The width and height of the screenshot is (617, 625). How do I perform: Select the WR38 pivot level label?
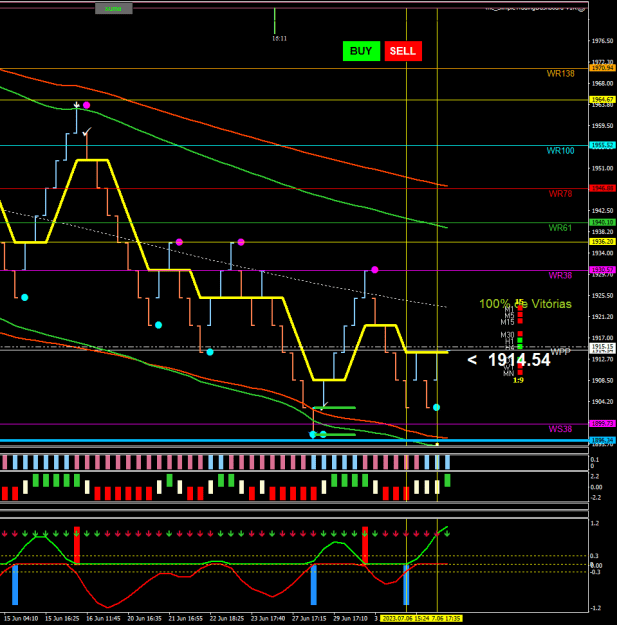tap(560, 275)
